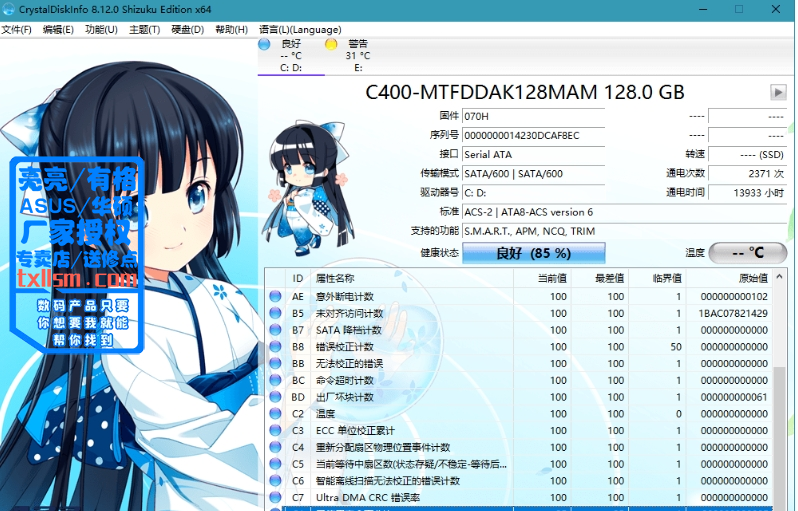Select the 未对齐访问计数 attribute name
This screenshot has width=798, height=511.
[350, 314]
